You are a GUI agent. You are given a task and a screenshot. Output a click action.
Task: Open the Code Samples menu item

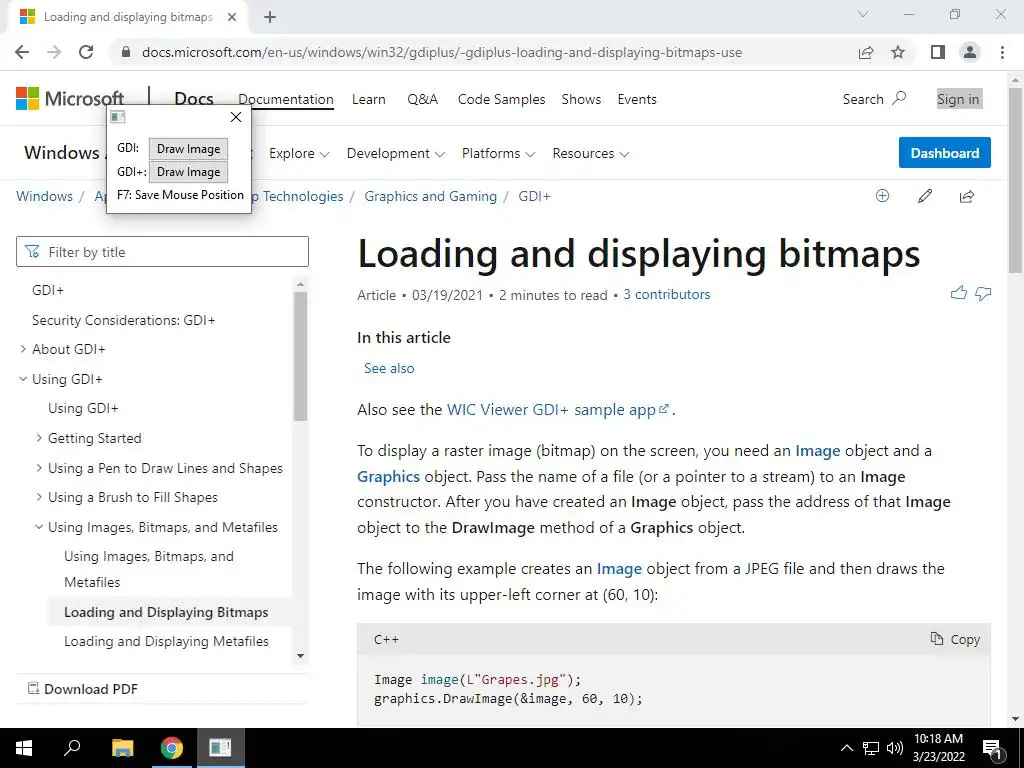tap(502, 99)
